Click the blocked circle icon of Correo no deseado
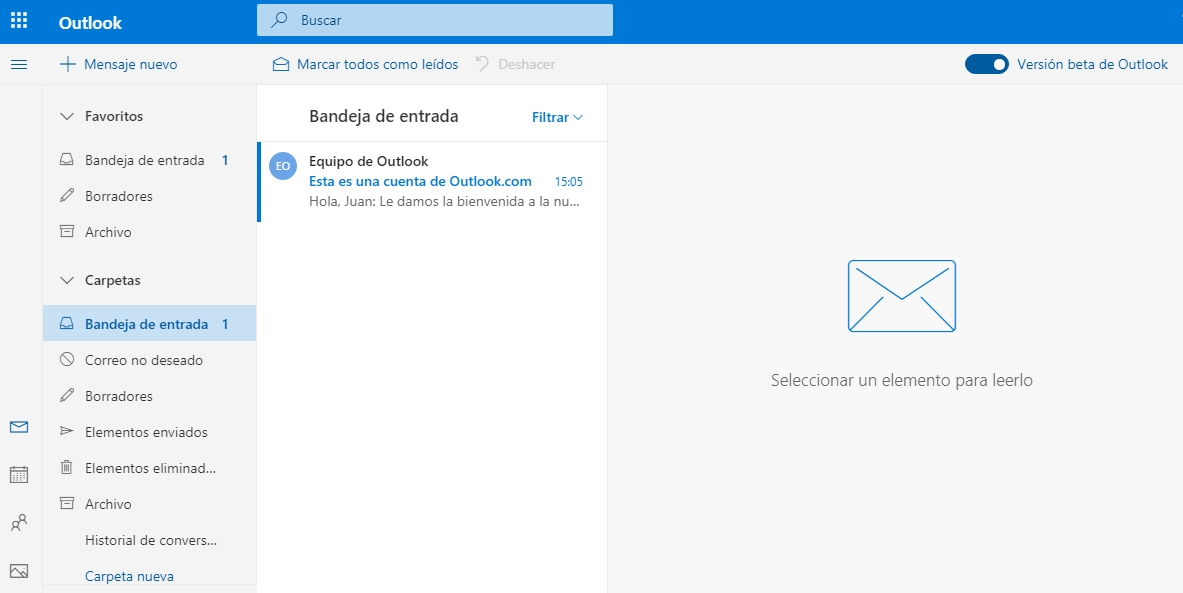Screen dimensions: 1183x593 (x=67, y=360)
